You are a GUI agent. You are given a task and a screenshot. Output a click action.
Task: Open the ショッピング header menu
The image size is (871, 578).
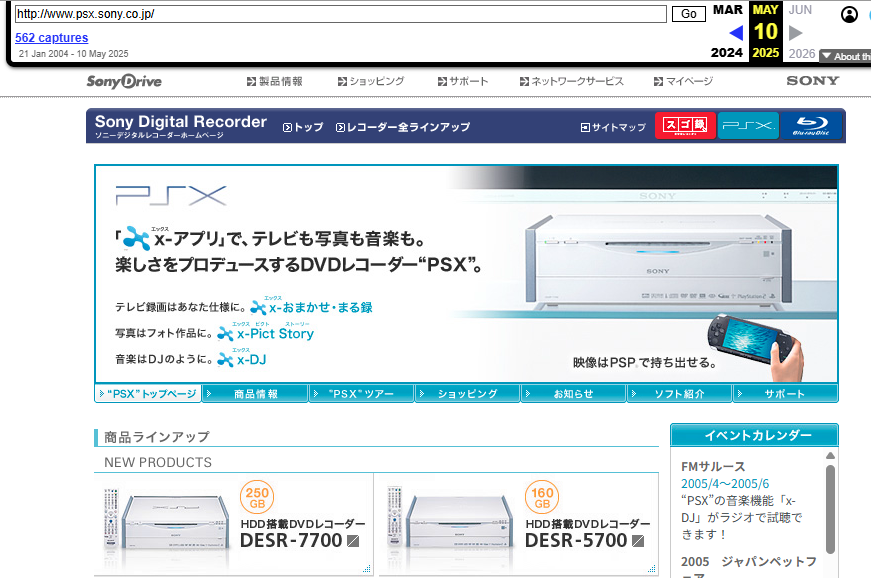[x=371, y=82]
